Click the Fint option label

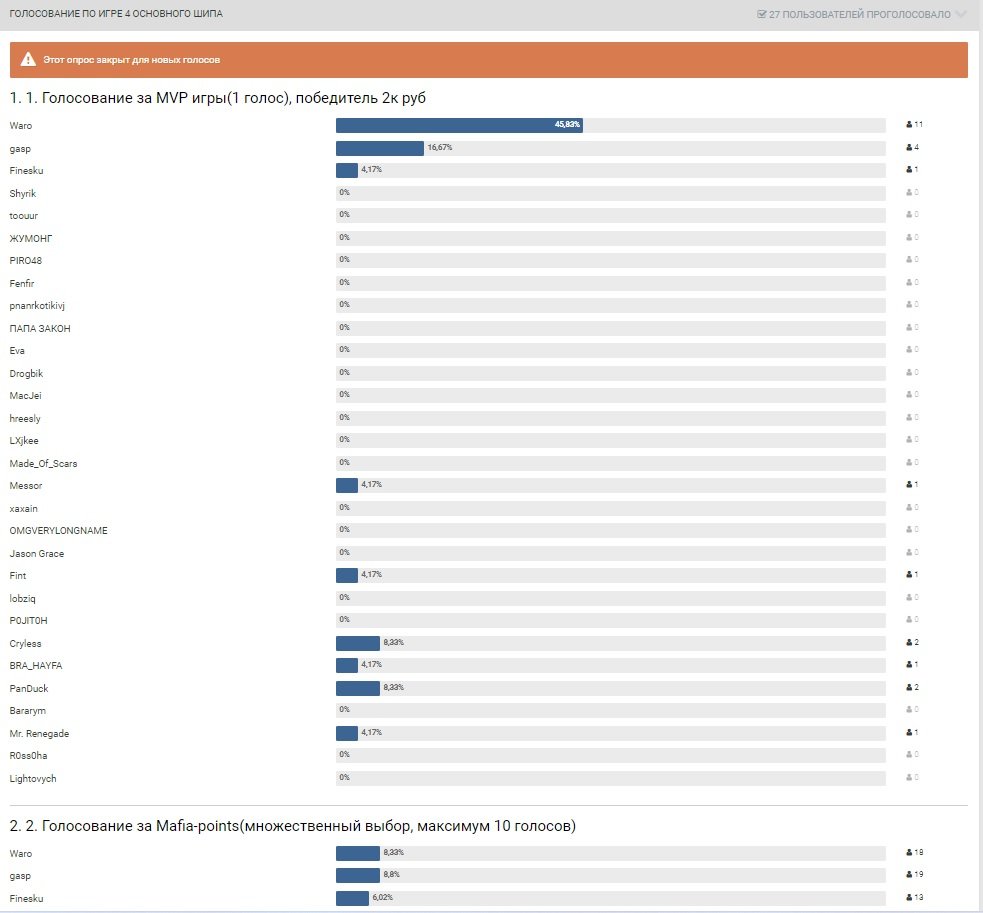(18, 576)
